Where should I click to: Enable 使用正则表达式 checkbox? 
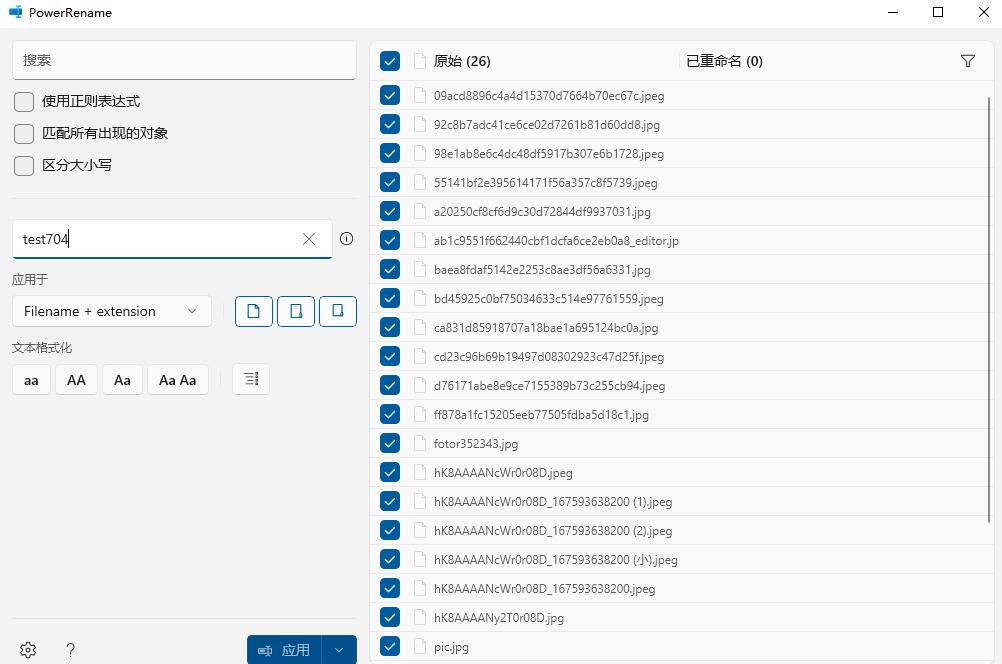point(24,102)
